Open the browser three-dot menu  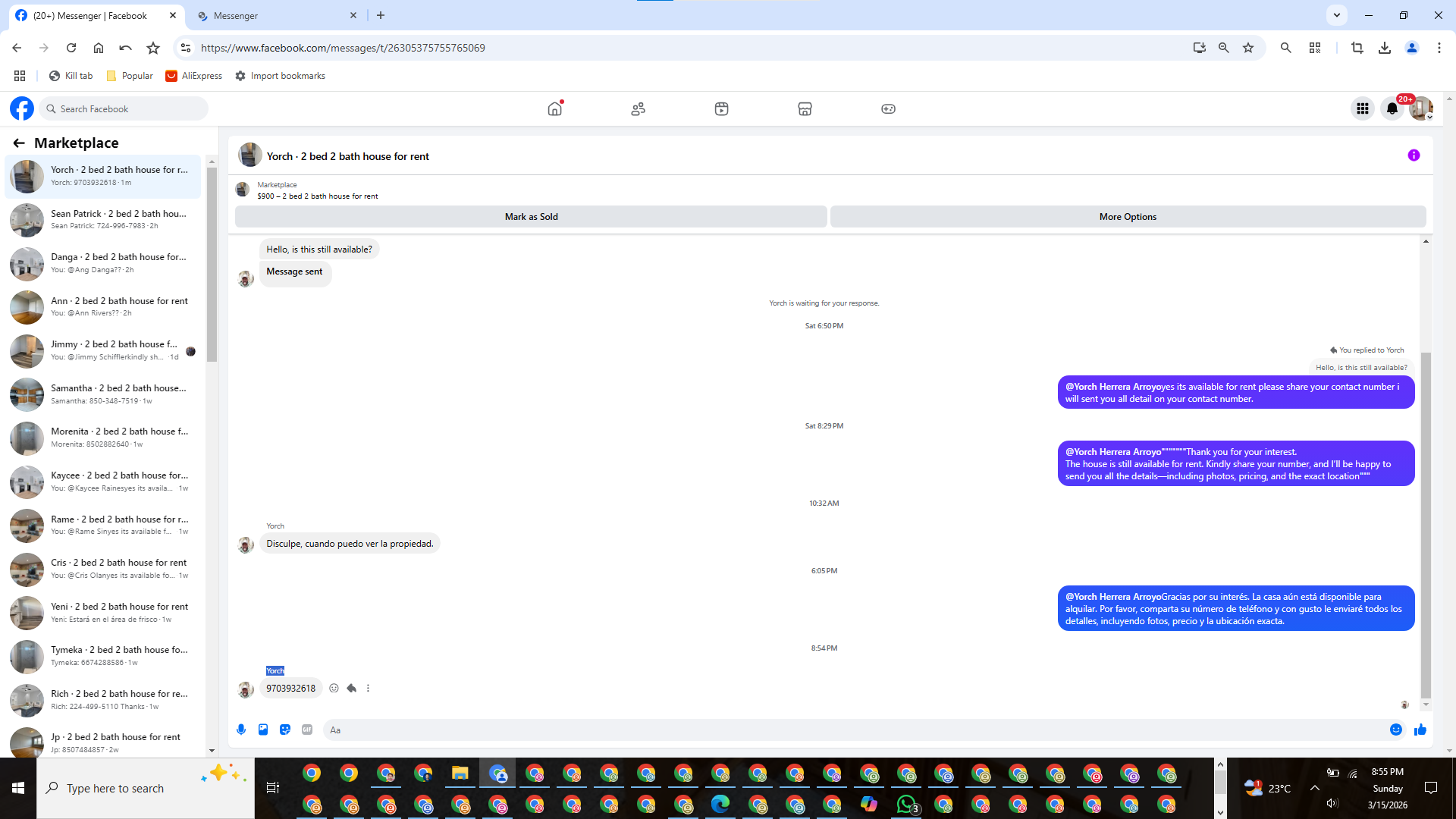tap(1439, 48)
